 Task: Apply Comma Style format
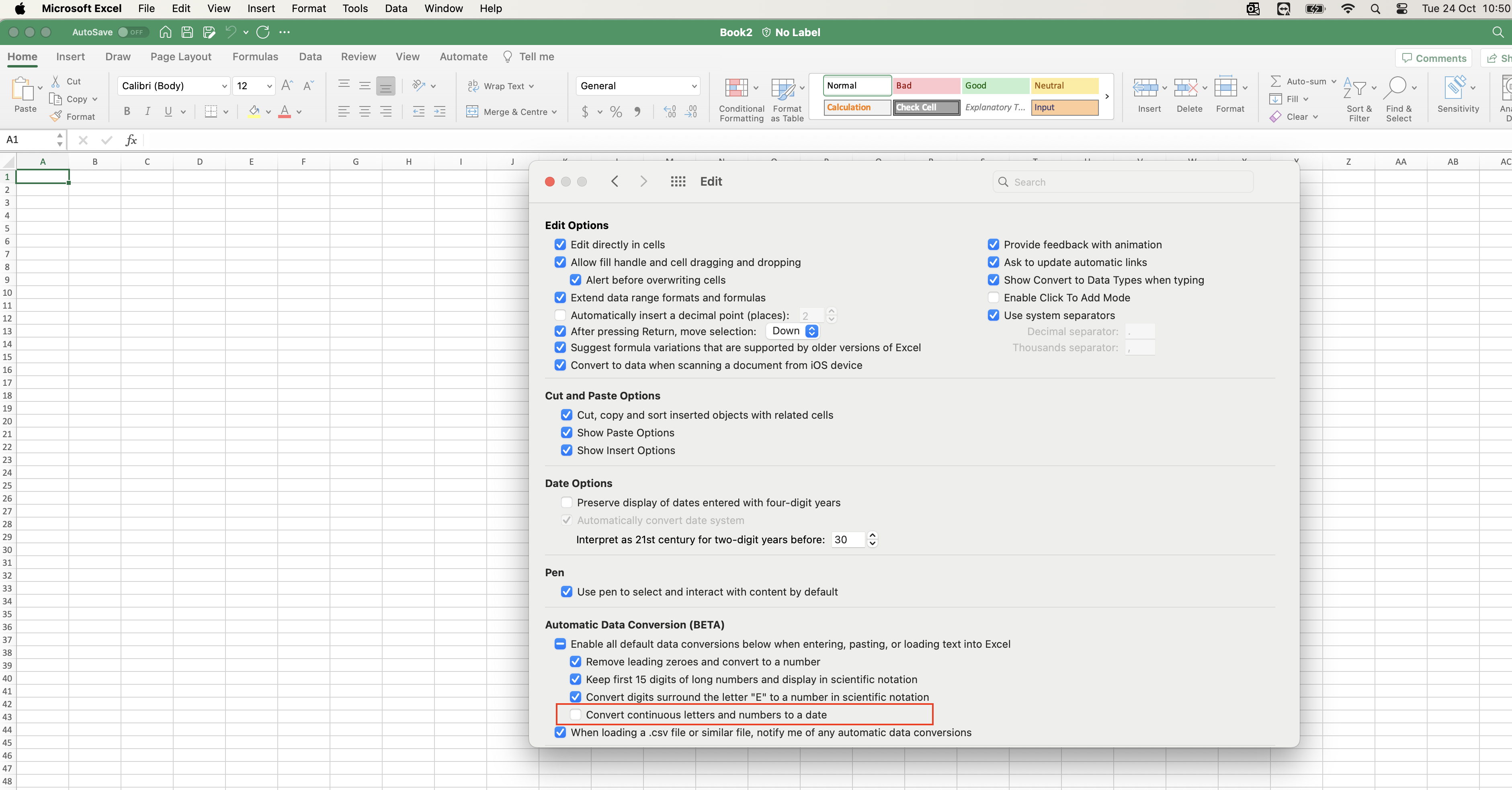(x=637, y=112)
